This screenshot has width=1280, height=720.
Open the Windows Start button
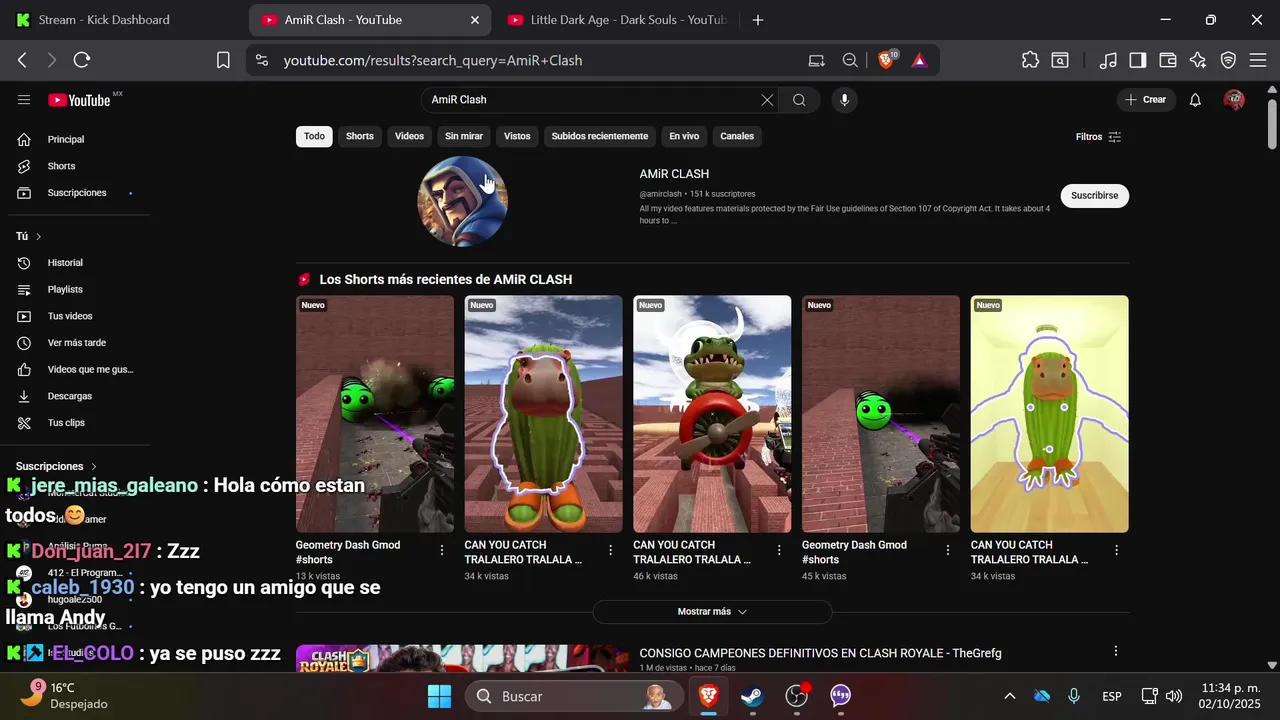pyautogui.click(x=439, y=696)
